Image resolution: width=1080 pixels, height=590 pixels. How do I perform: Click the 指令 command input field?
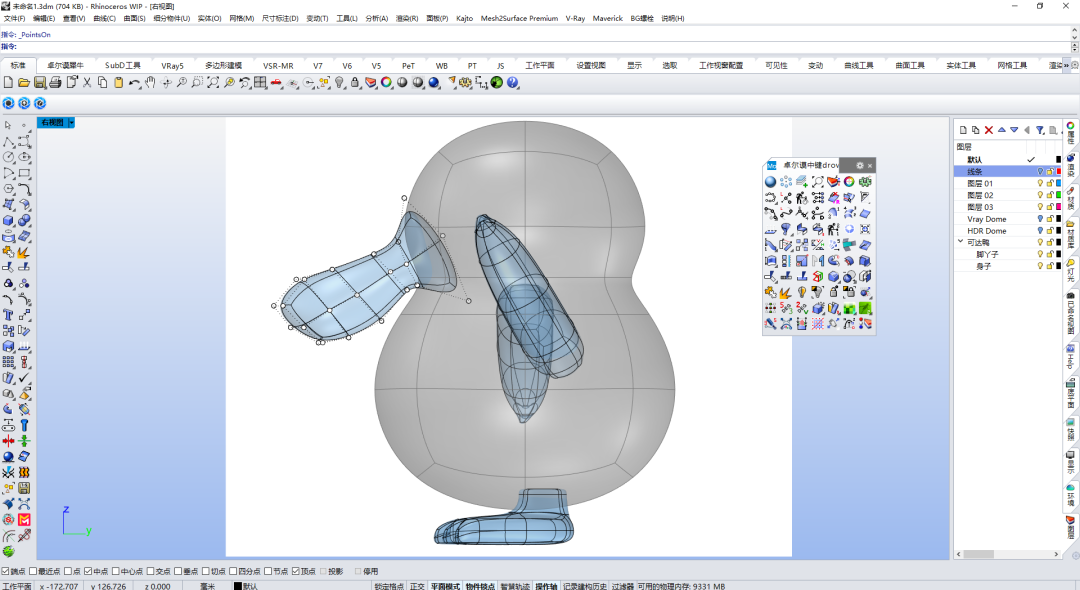click(x=544, y=46)
